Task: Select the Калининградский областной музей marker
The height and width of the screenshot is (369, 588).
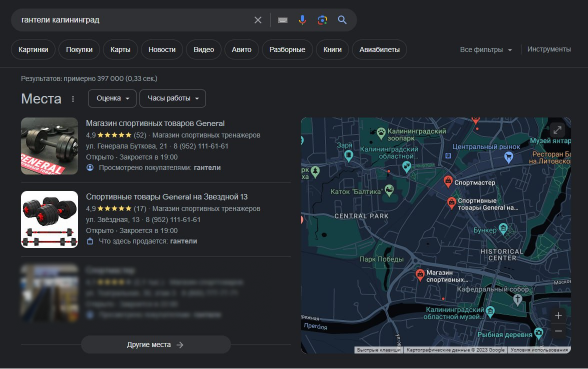Action: point(490,311)
